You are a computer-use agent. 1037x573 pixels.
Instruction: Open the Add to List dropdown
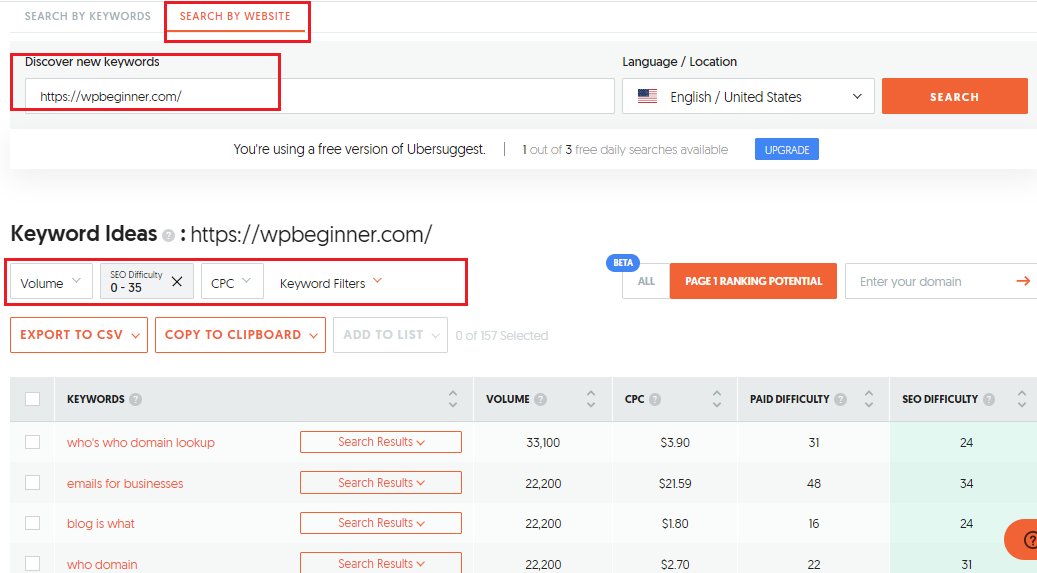click(x=390, y=335)
